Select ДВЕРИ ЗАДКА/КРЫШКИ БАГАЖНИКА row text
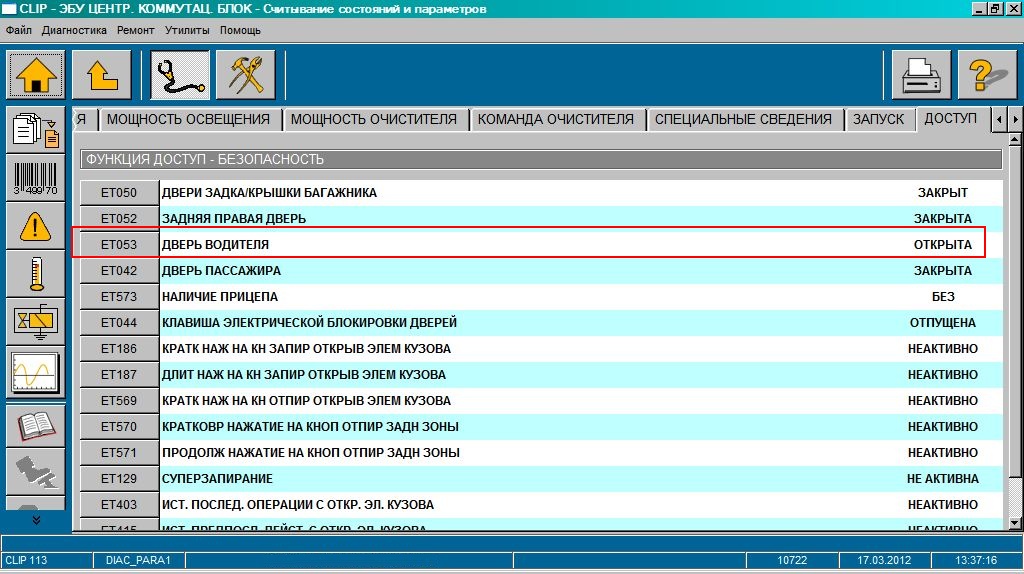1024x574 pixels. point(269,193)
